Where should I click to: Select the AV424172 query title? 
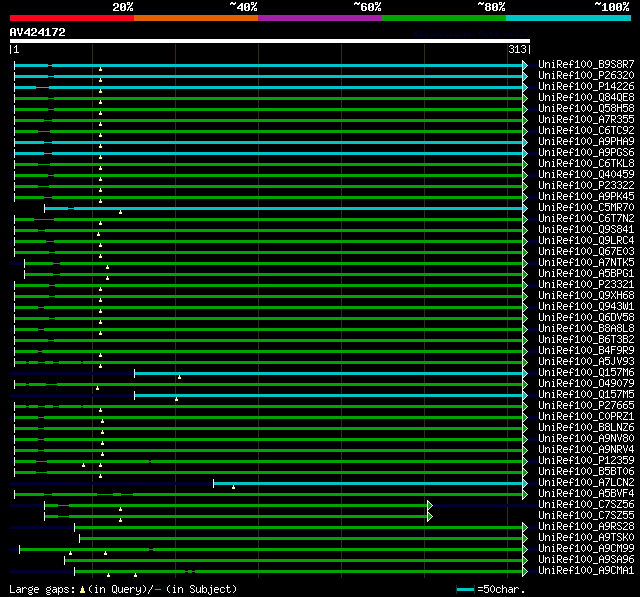(38, 32)
